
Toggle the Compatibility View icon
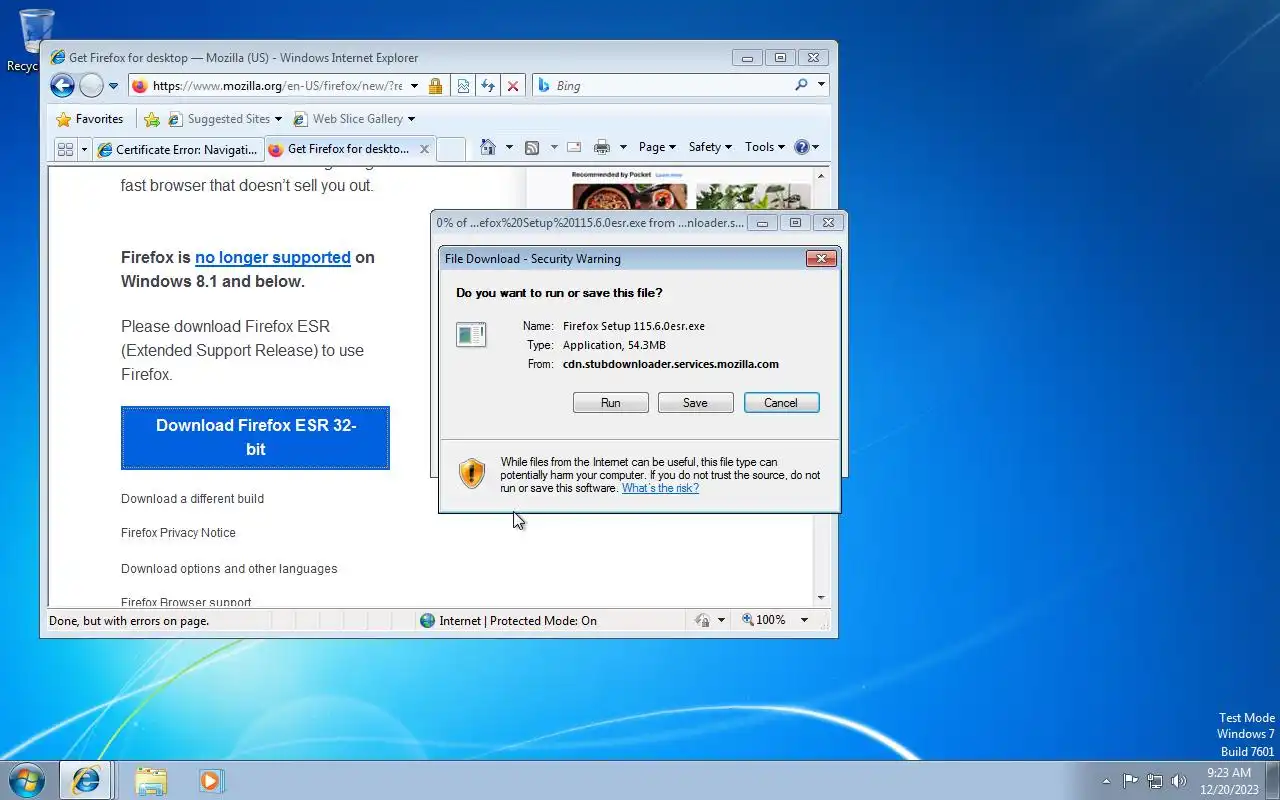pyautogui.click(x=463, y=86)
